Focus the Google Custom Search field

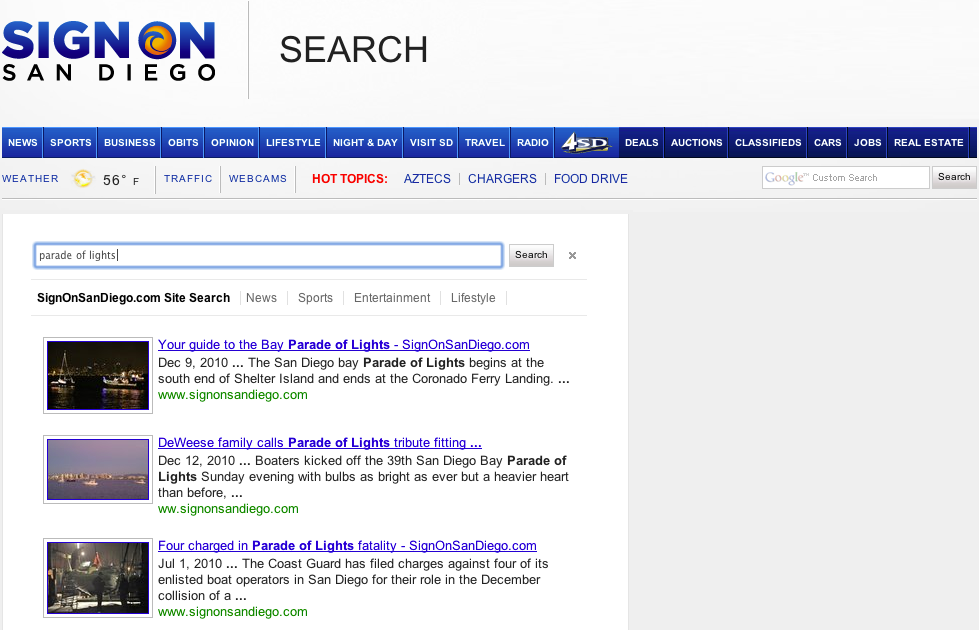coord(845,178)
